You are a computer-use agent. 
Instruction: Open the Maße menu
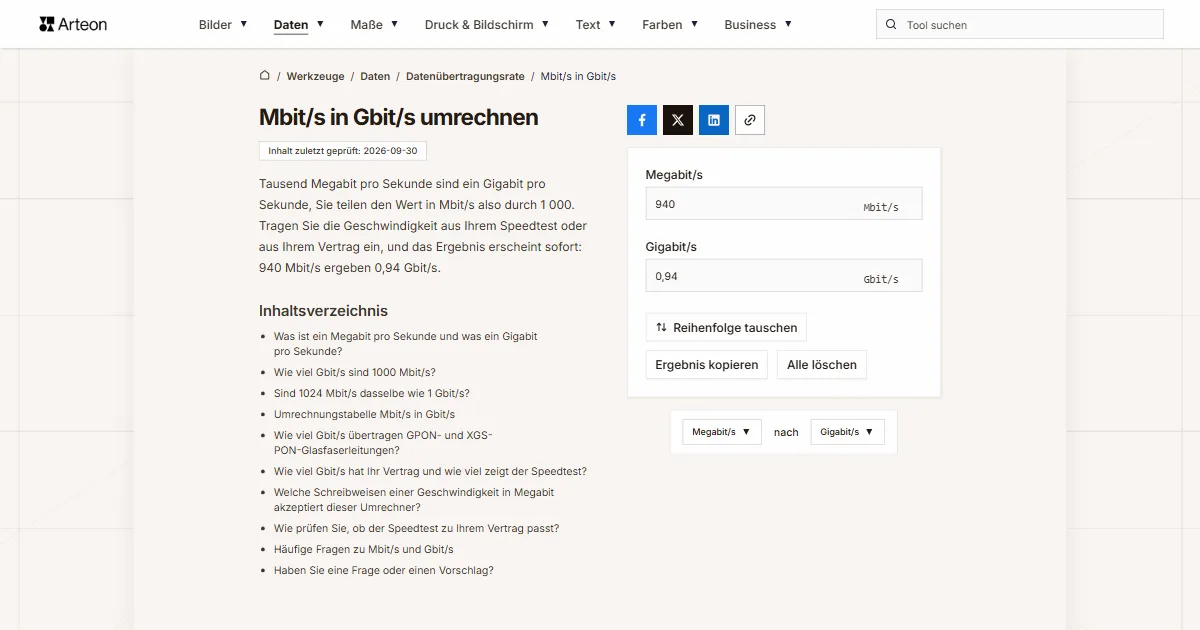[x=374, y=24]
